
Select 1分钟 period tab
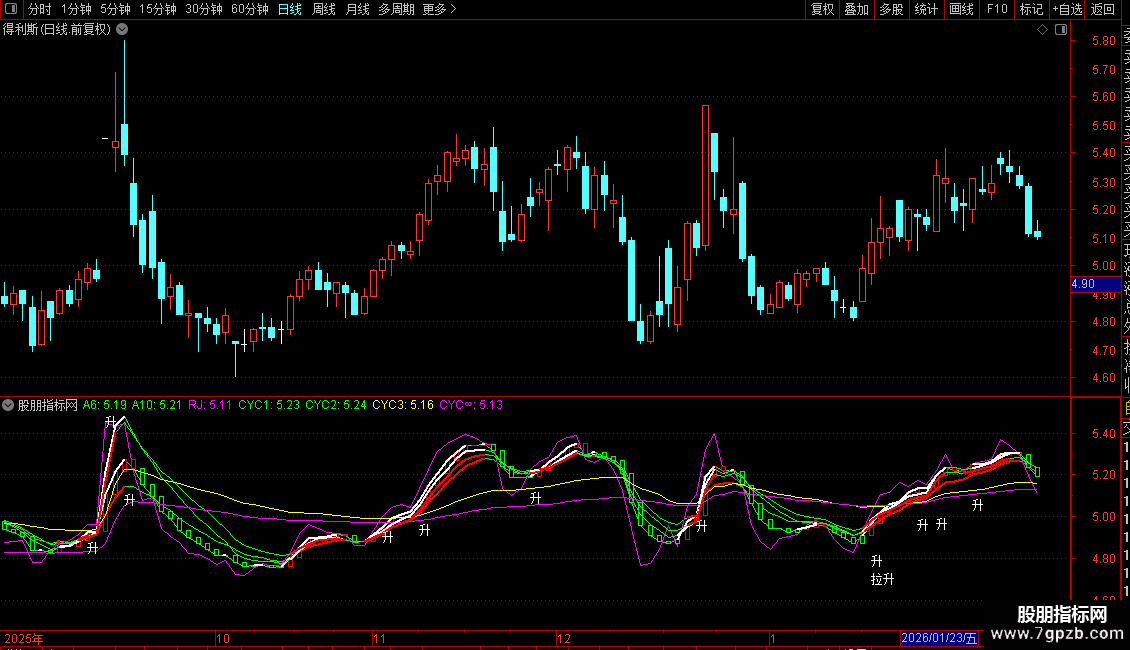coord(76,9)
